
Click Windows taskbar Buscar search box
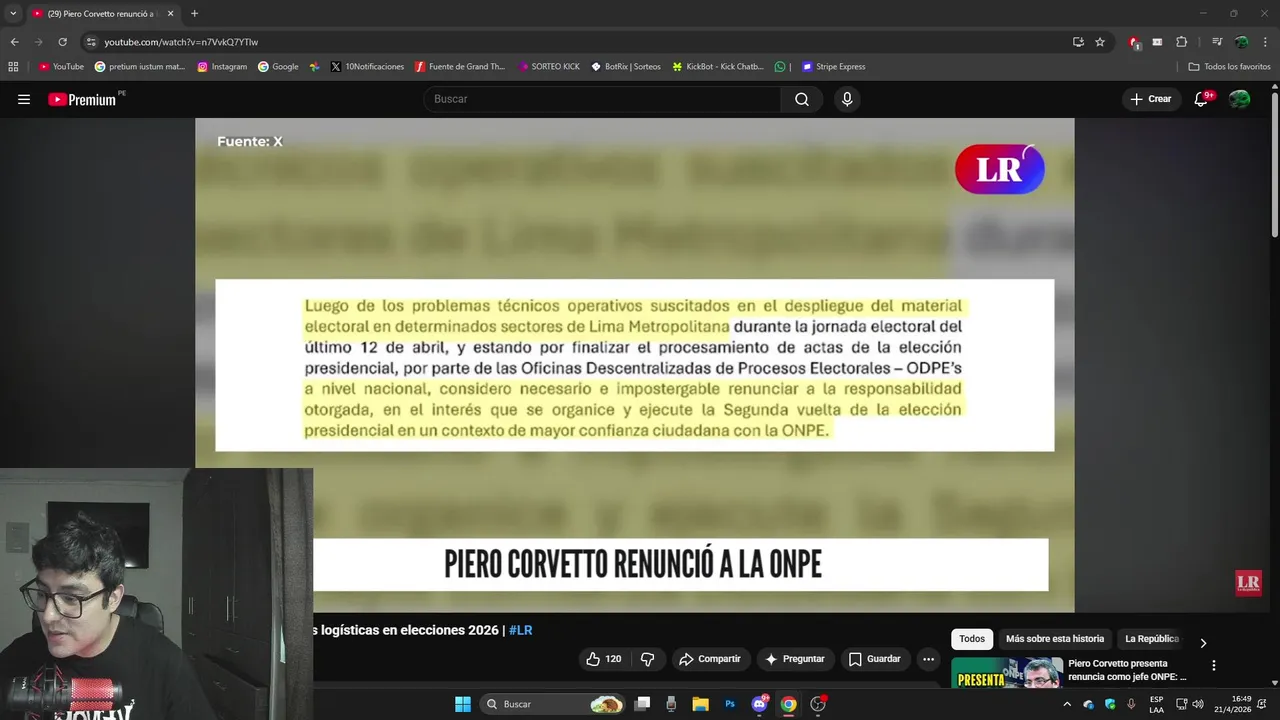553,704
